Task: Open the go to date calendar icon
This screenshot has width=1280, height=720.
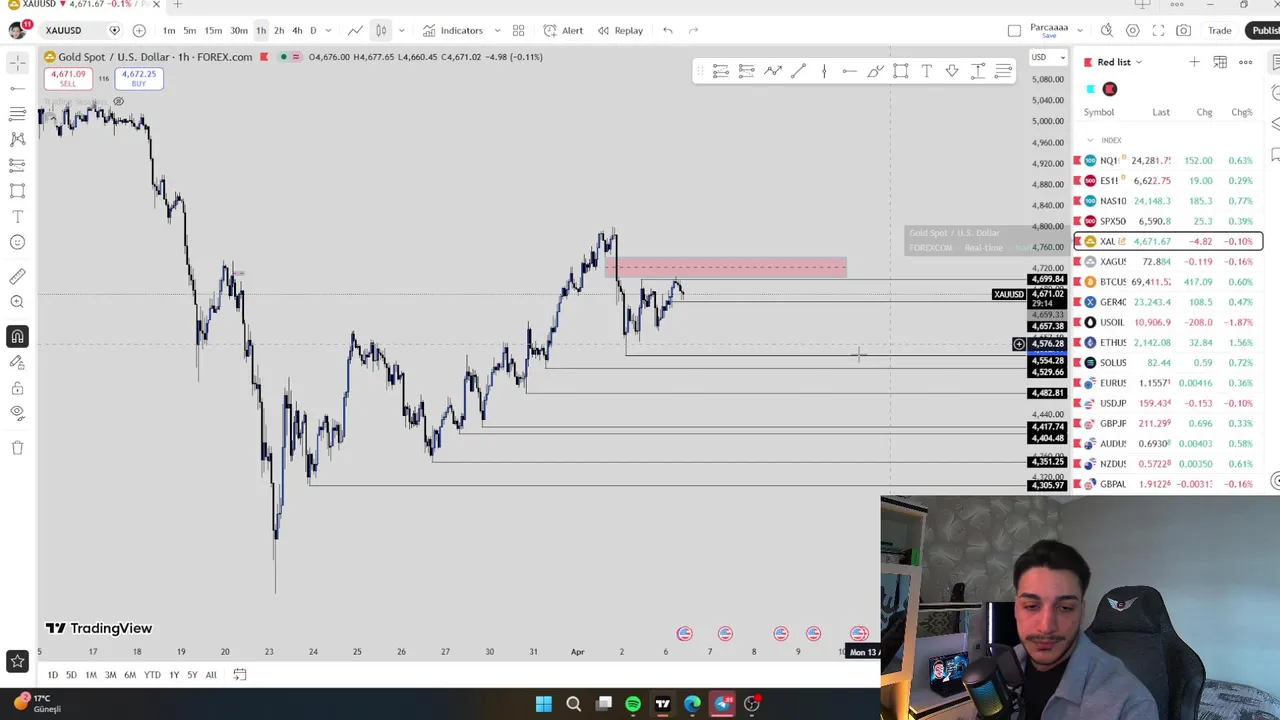Action: [240, 675]
